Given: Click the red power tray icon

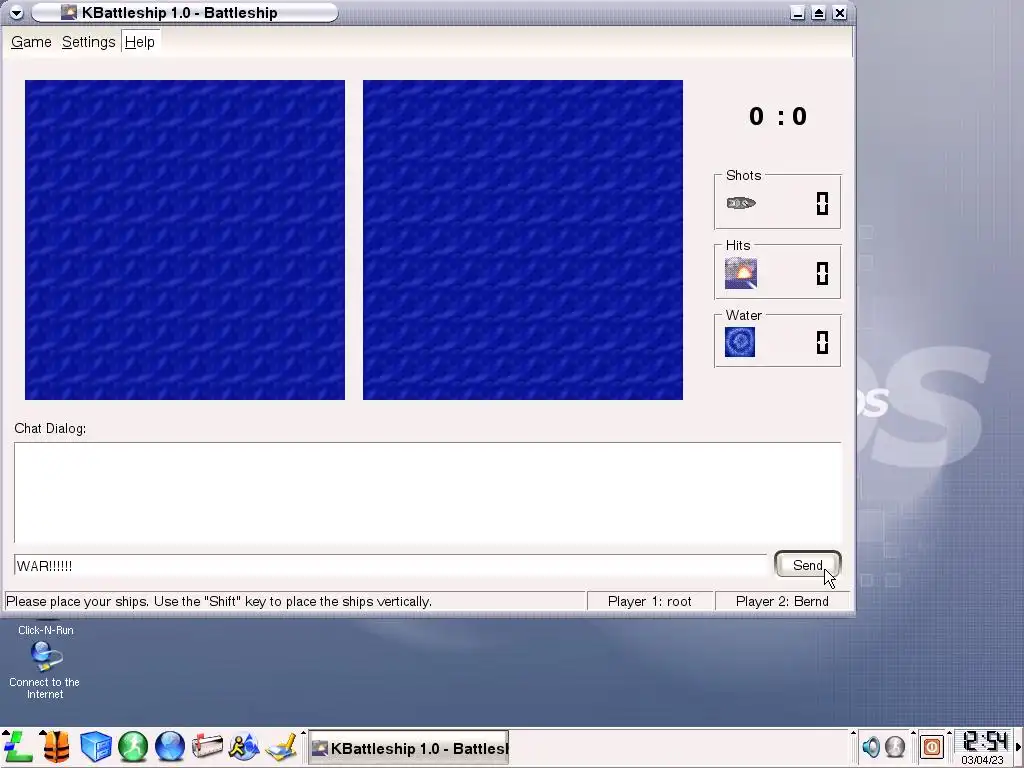Looking at the screenshot, I should coord(932,746).
